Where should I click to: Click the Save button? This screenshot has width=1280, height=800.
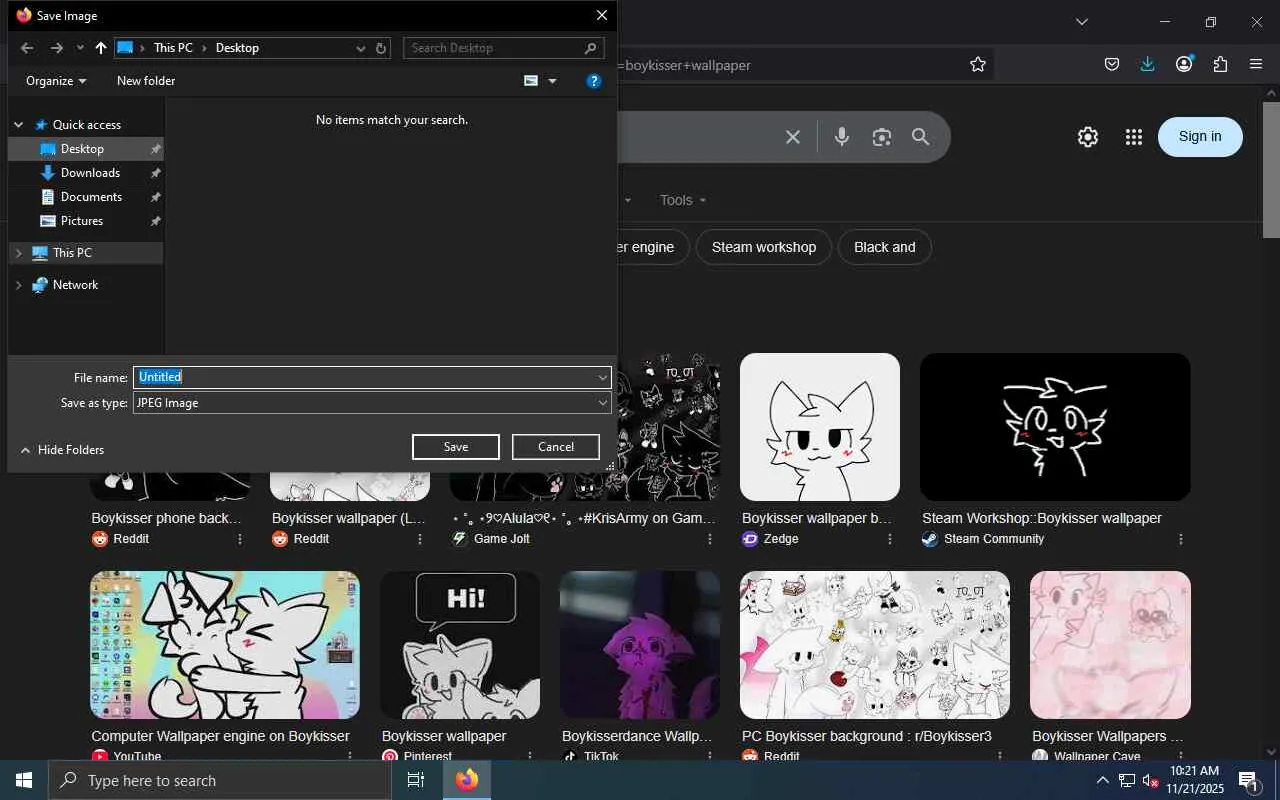tap(456, 447)
